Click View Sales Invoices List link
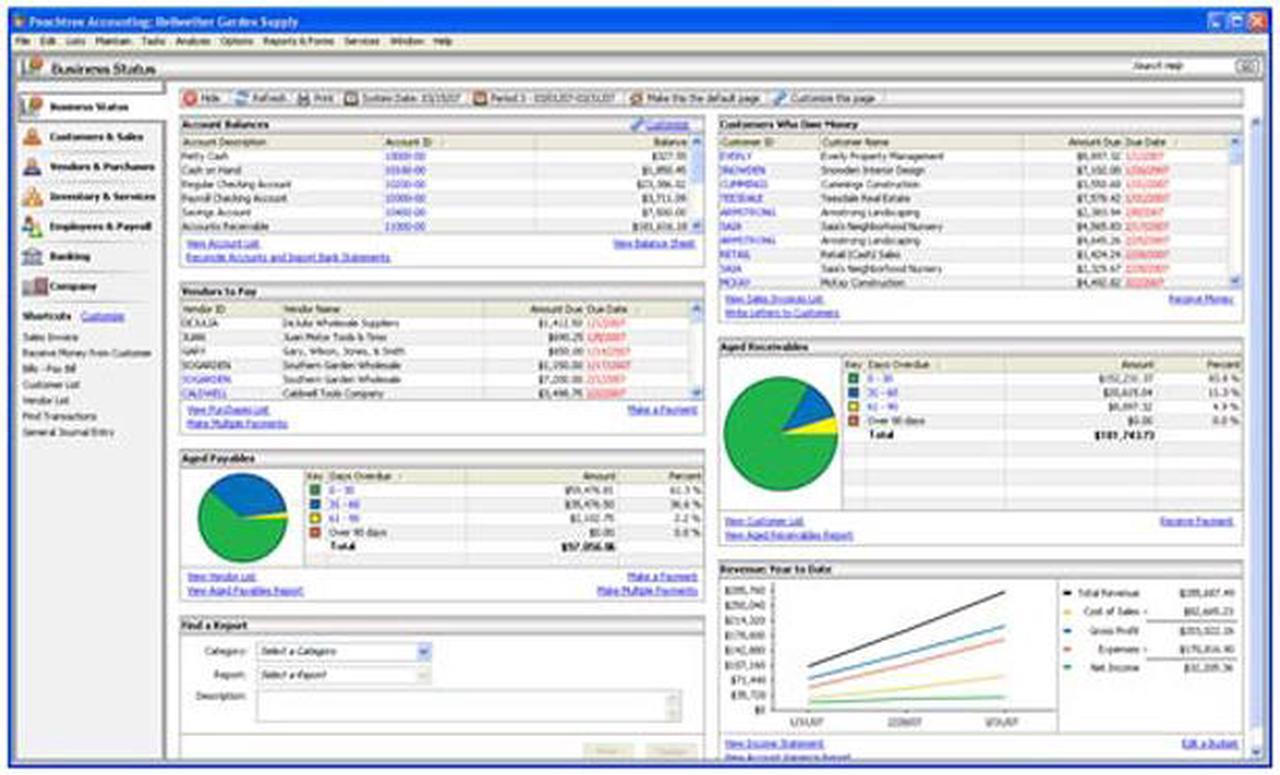Image resolution: width=1280 pixels, height=775 pixels. 774,299
